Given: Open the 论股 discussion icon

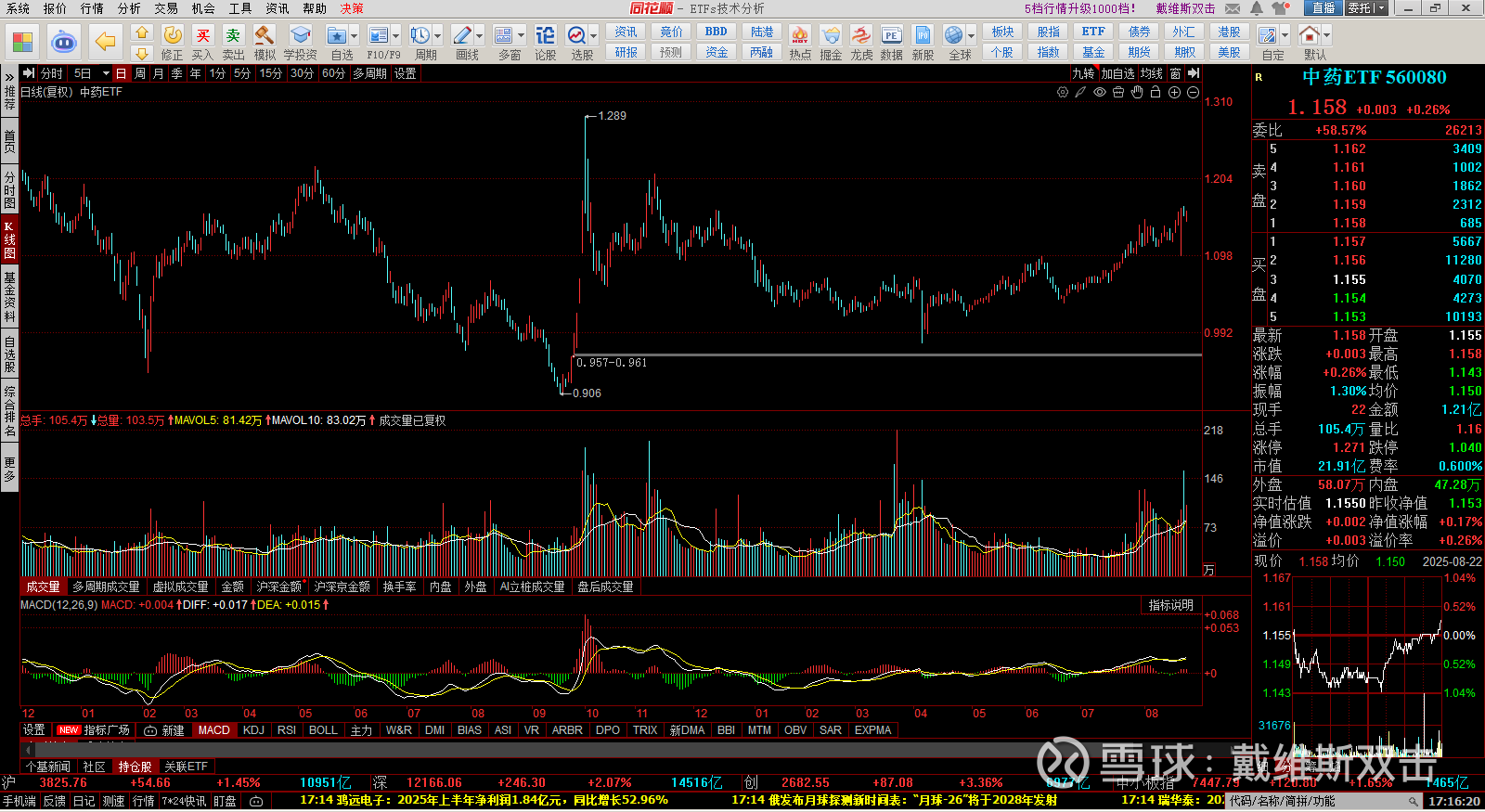Looking at the screenshot, I should pos(546,36).
